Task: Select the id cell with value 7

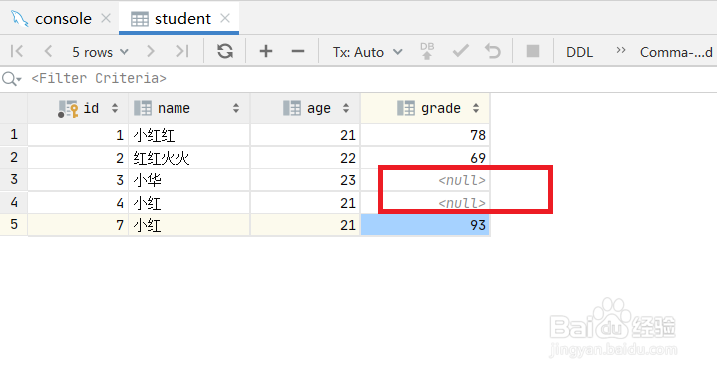Action: [78, 225]
